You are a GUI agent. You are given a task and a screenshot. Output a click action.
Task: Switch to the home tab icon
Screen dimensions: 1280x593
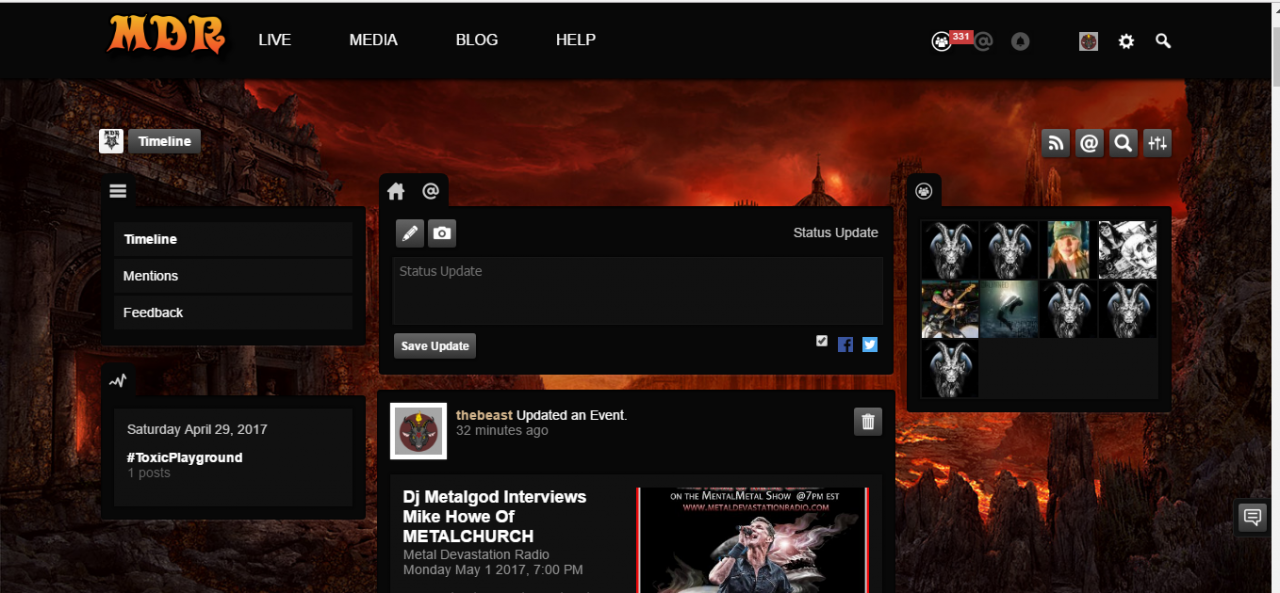point(396,191)
